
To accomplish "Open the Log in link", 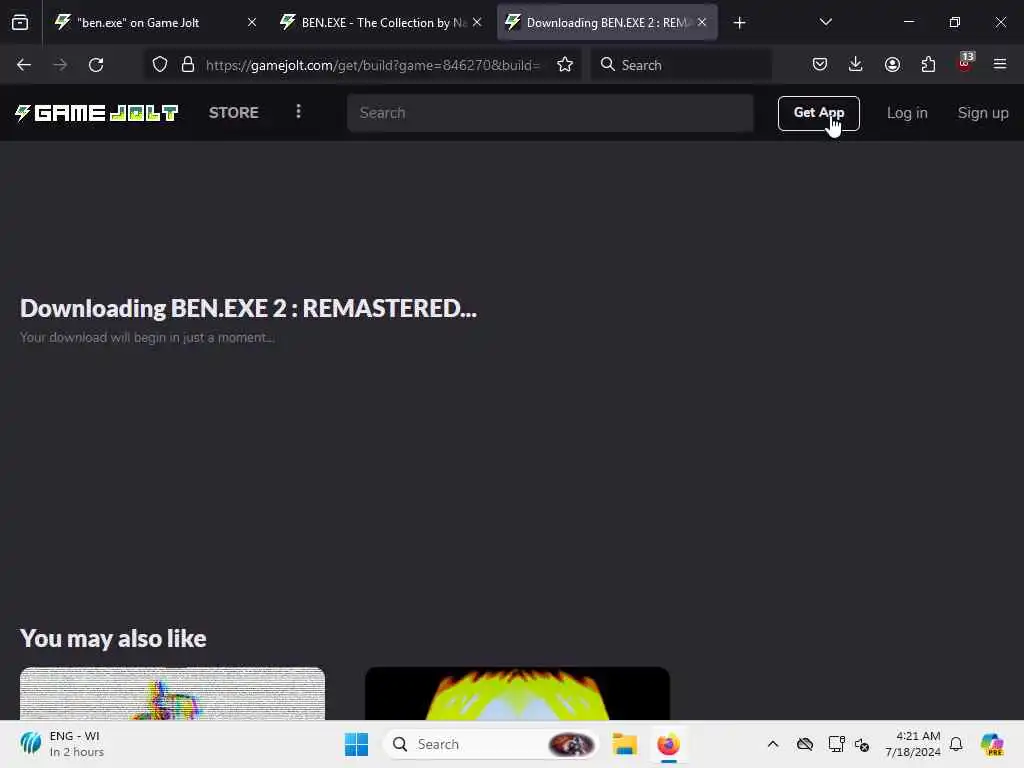I will [x=907, y=113].
